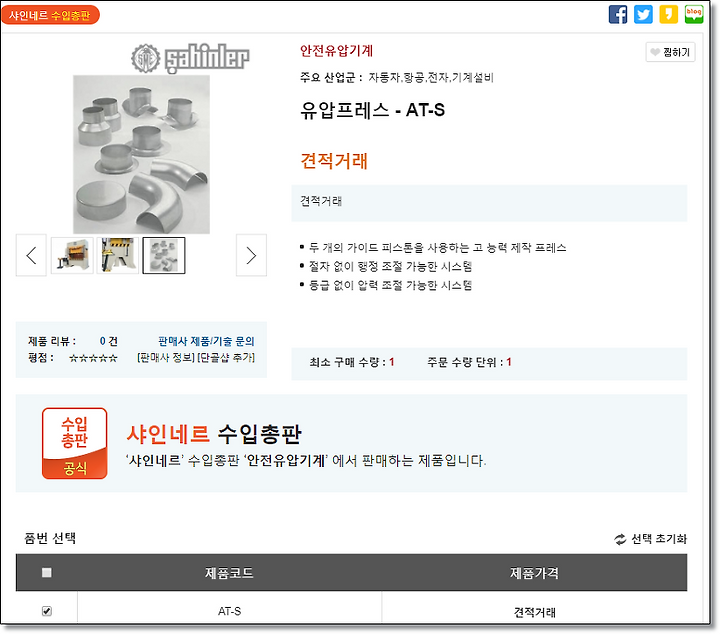Viewport: 720px width, 634px height.
Task: Select the third metal parts thumbnail
Action: (x=164, y=255)
